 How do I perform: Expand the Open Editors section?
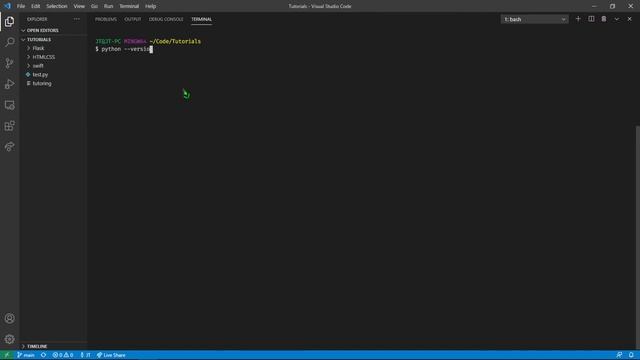click(53, 31)
